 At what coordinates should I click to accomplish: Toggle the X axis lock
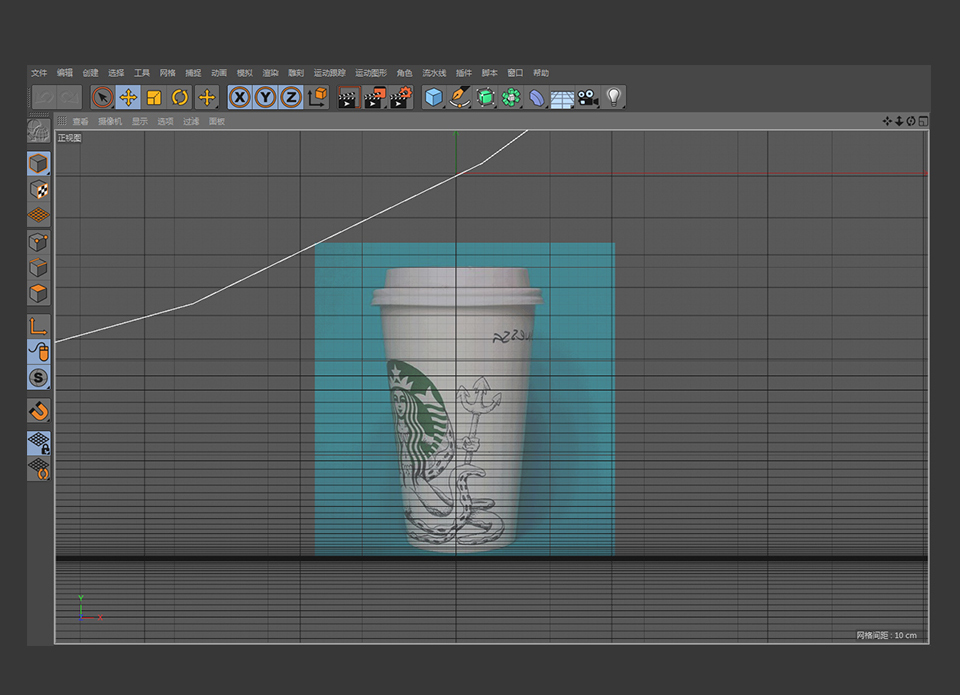(x=239, y=97)
